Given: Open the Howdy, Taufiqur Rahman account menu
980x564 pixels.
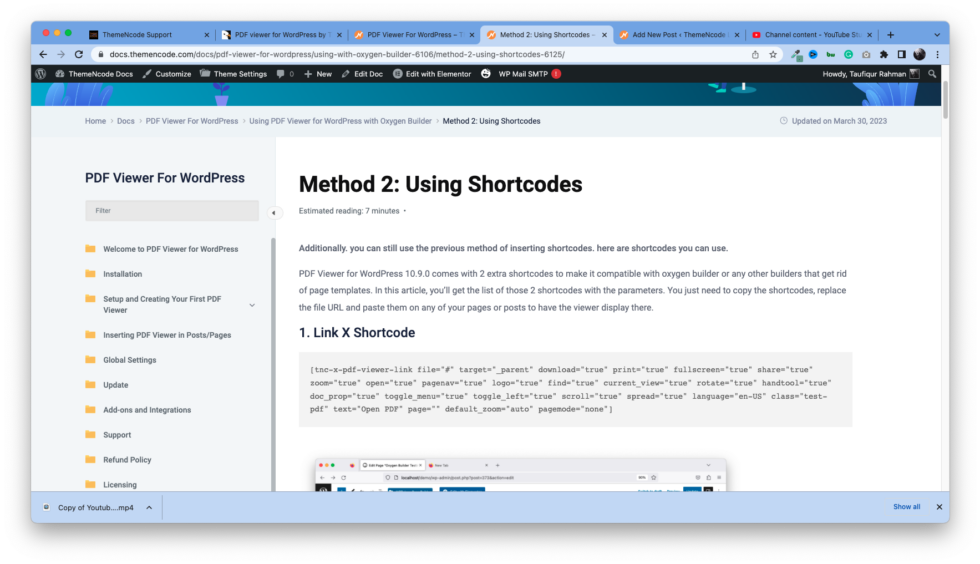Looking at the screenshot, I should pos(871,74).
